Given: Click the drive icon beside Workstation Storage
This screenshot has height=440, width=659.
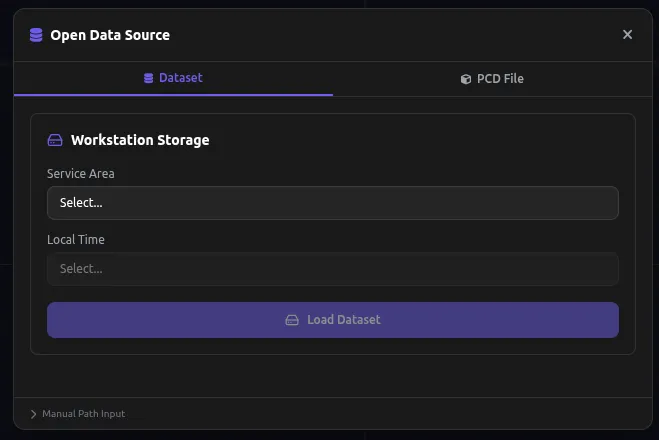Looking at the screenshot, I should [55, 140].
